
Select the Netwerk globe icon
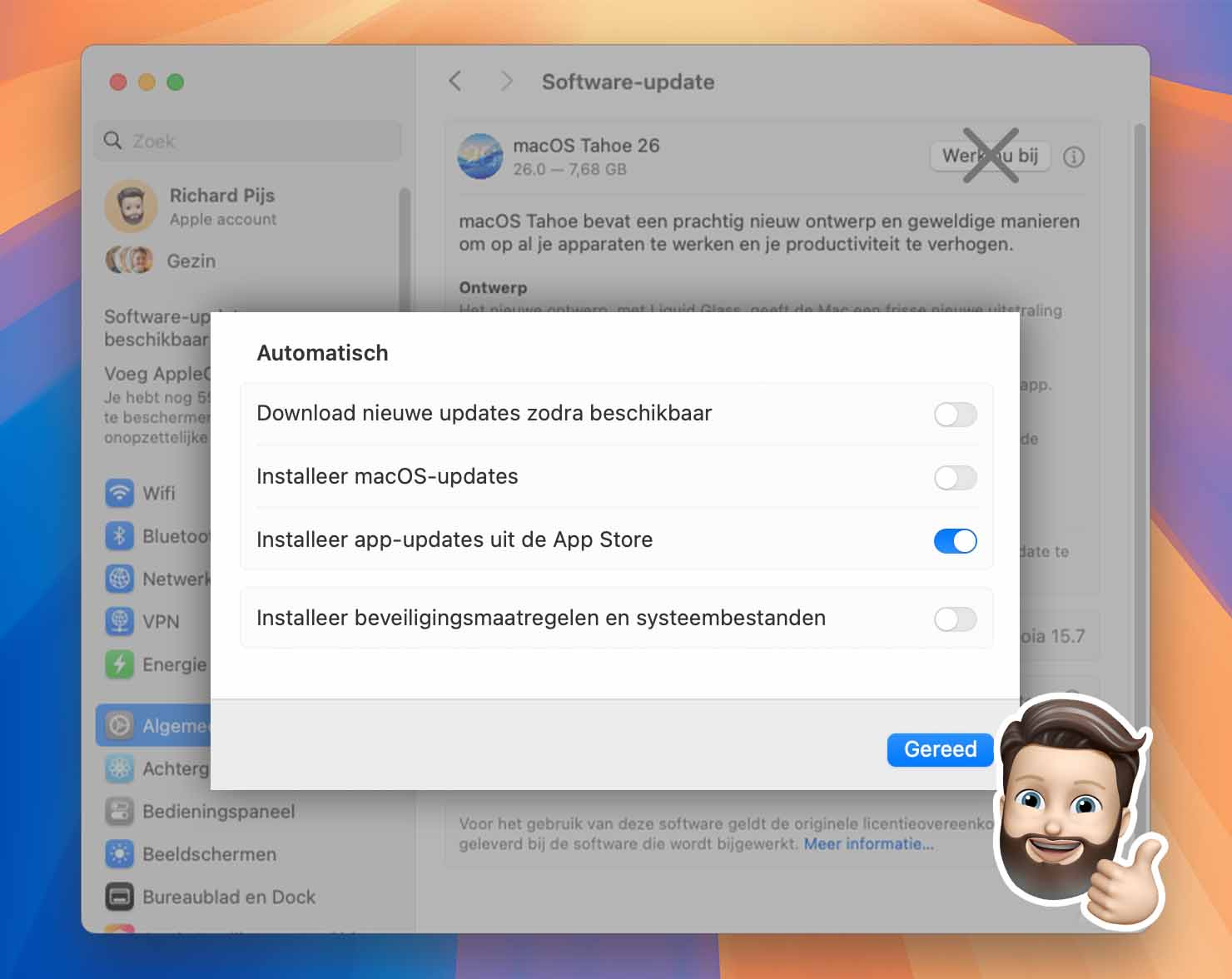[x=120, y=579]
